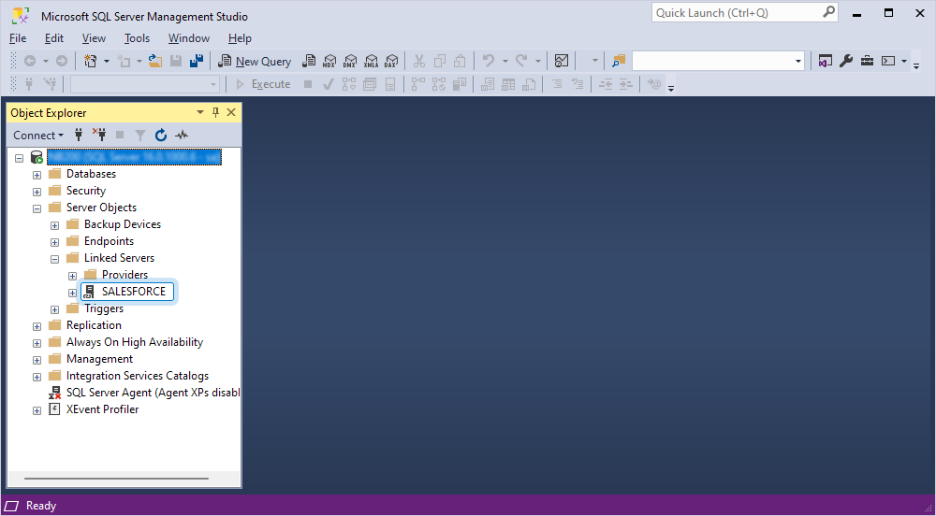Click the Database Engine Query icon
This screenshot has height=516, width=936.
tap(309, 61)
